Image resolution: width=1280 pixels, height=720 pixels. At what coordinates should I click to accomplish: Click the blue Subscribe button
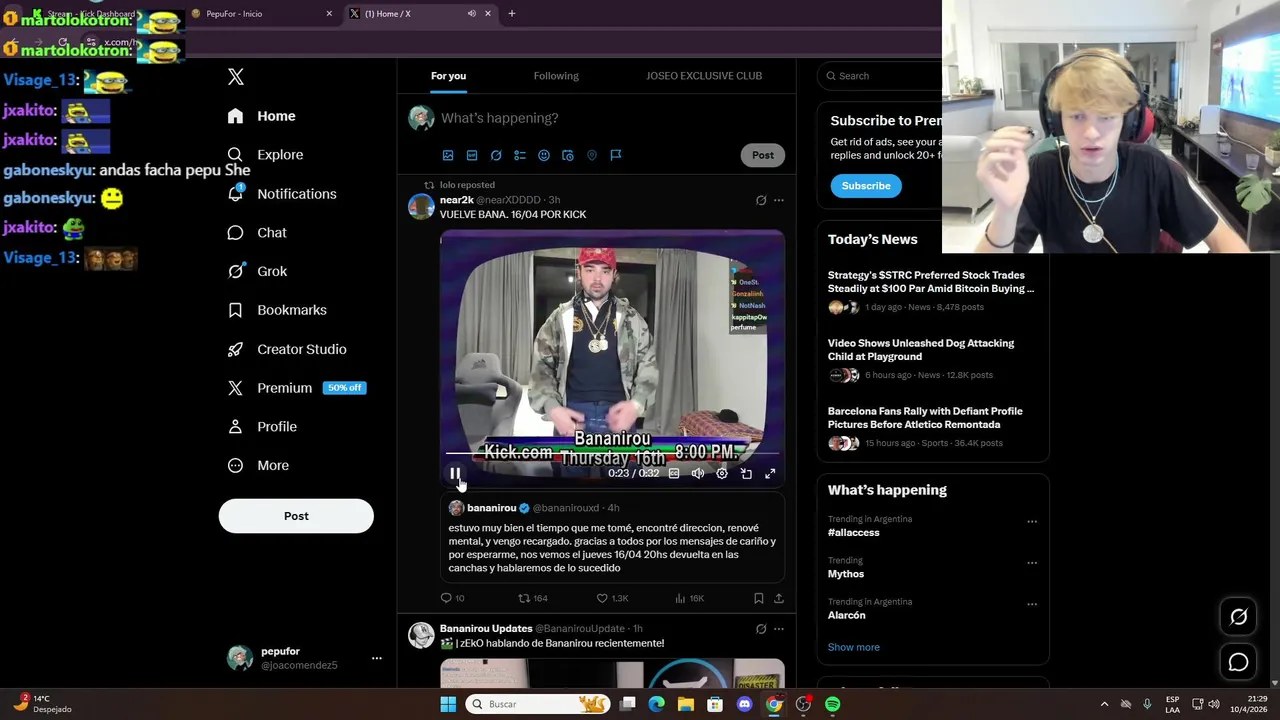click(x=866, y=186)
